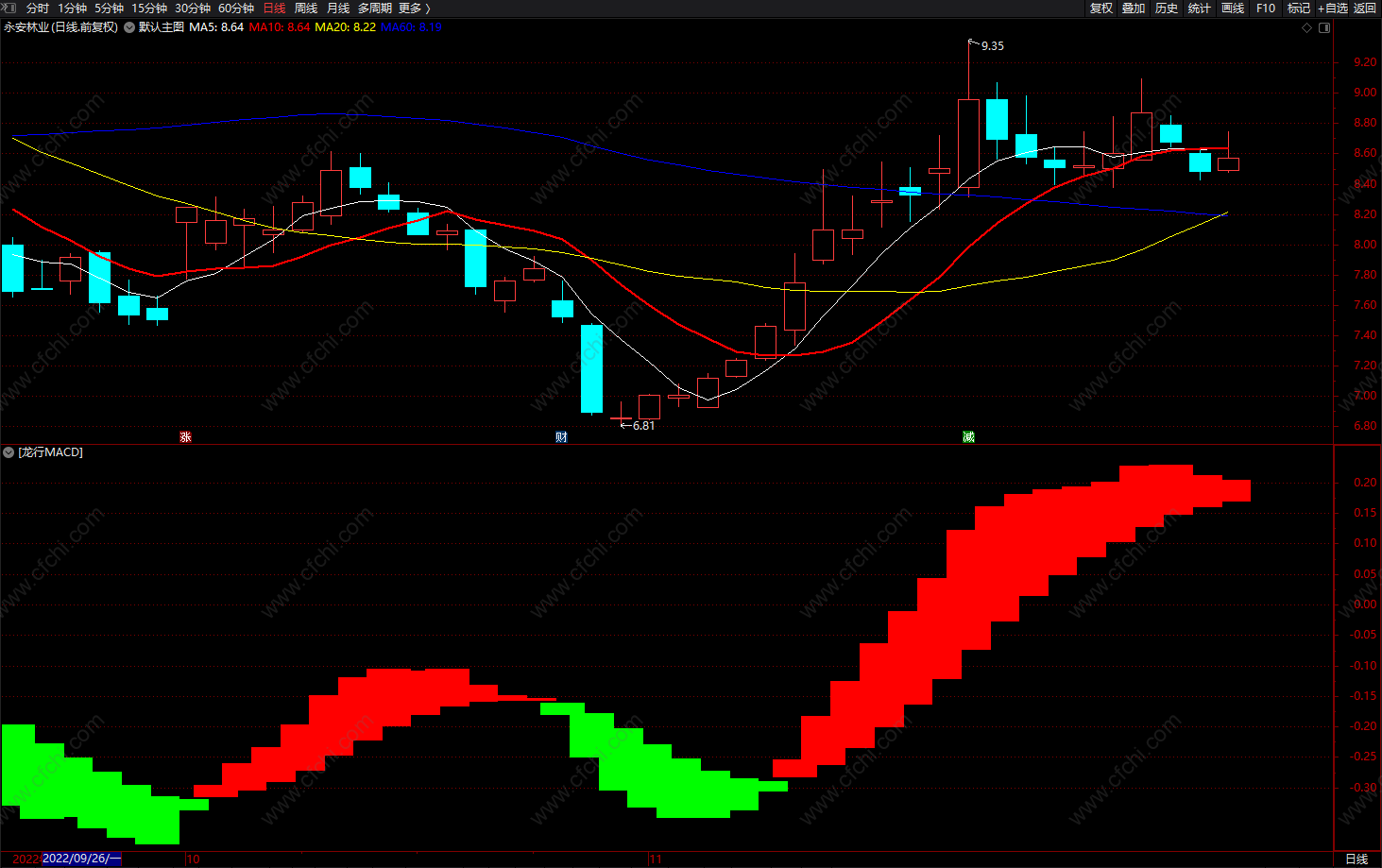The height and width of the screenshot is (868, 1382).
Task: Select the 30分钟 period tab
Action: [x=193, y=8]
